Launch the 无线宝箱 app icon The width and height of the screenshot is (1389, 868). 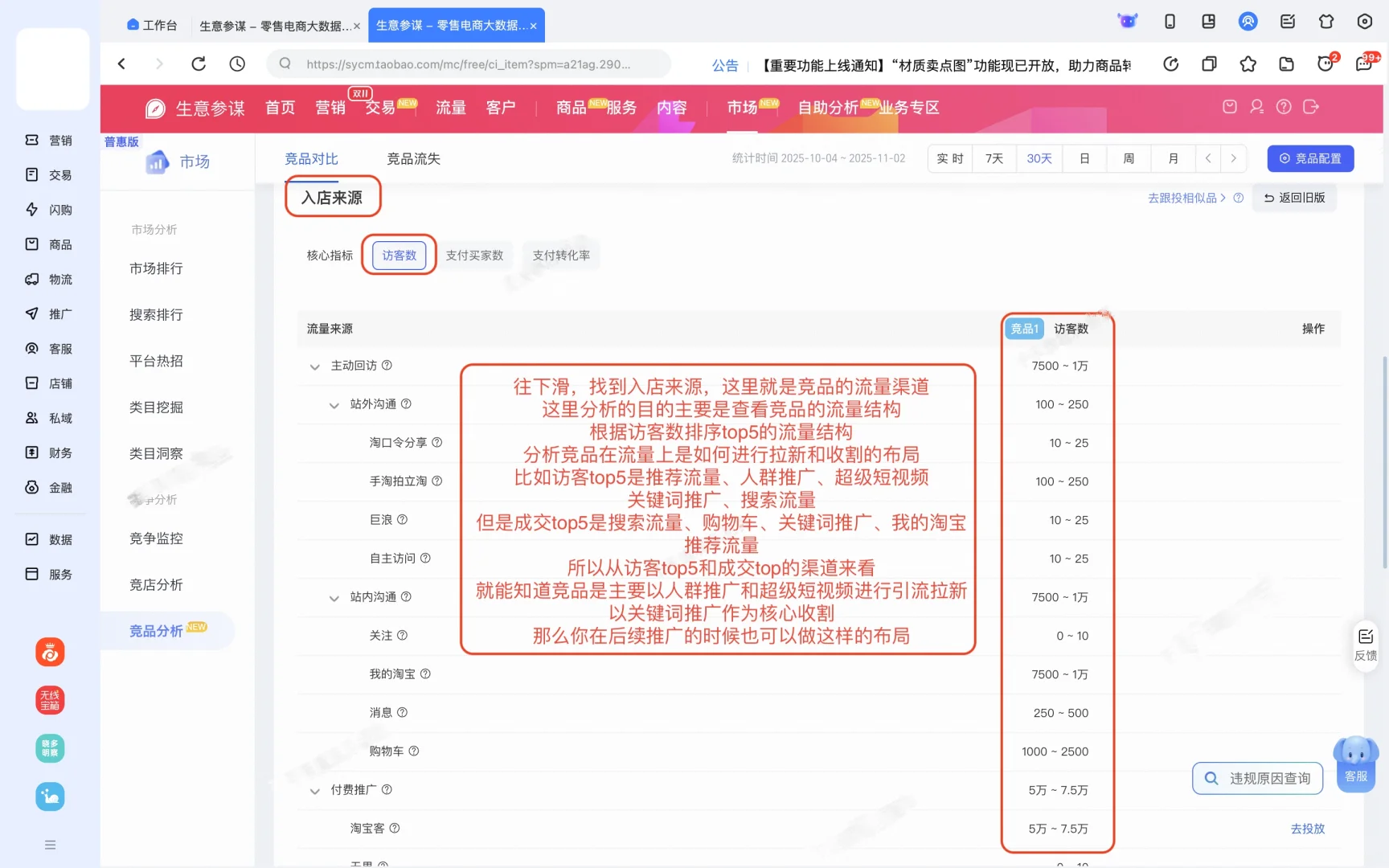(50, 700)
